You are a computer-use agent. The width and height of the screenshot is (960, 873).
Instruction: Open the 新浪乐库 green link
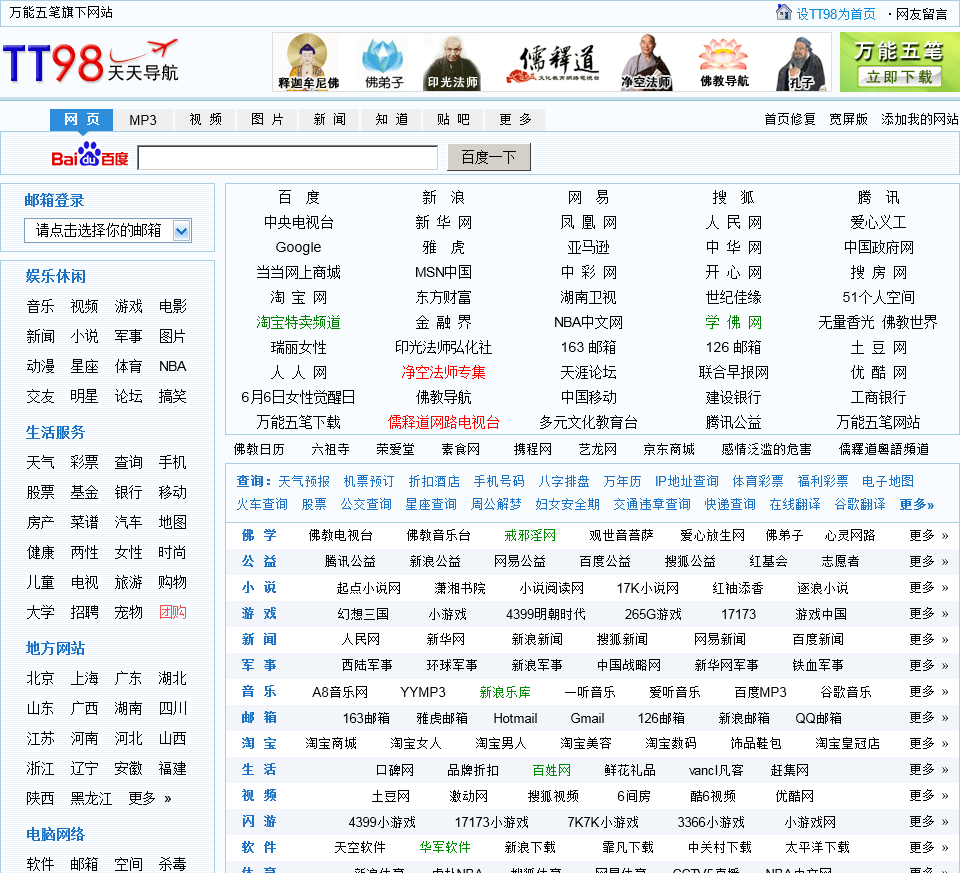tap(504, 692)
